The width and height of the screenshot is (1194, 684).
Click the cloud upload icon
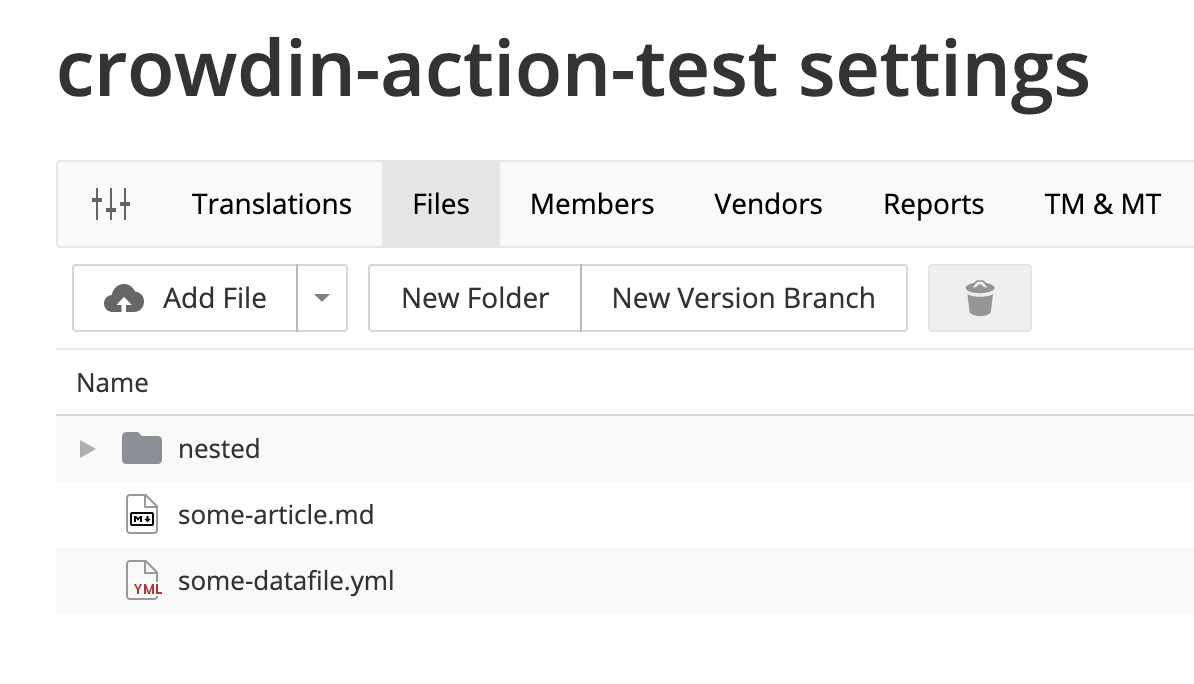click(x=124, y=298)
